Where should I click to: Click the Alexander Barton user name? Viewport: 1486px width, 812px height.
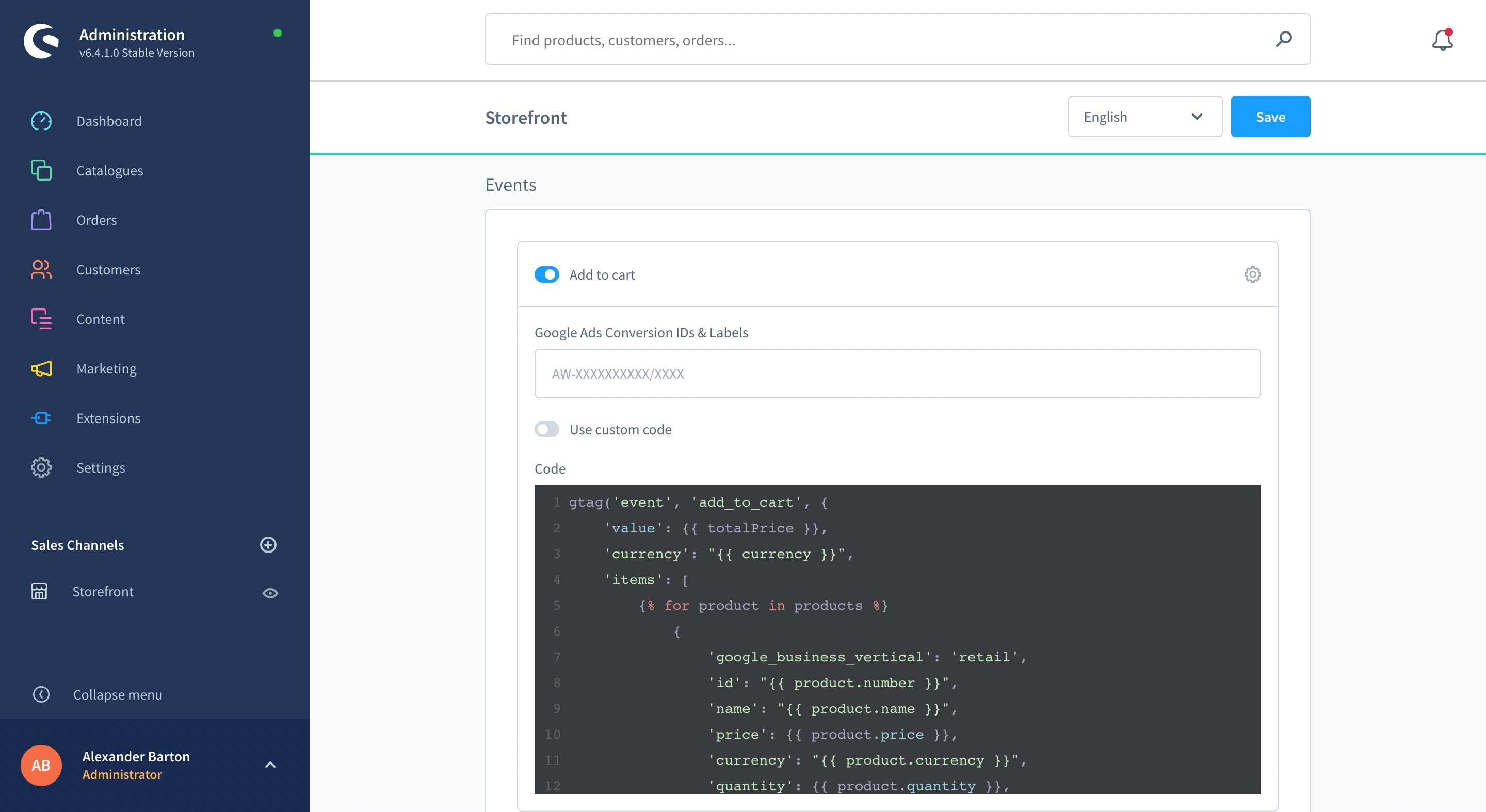tap(136, 757)
